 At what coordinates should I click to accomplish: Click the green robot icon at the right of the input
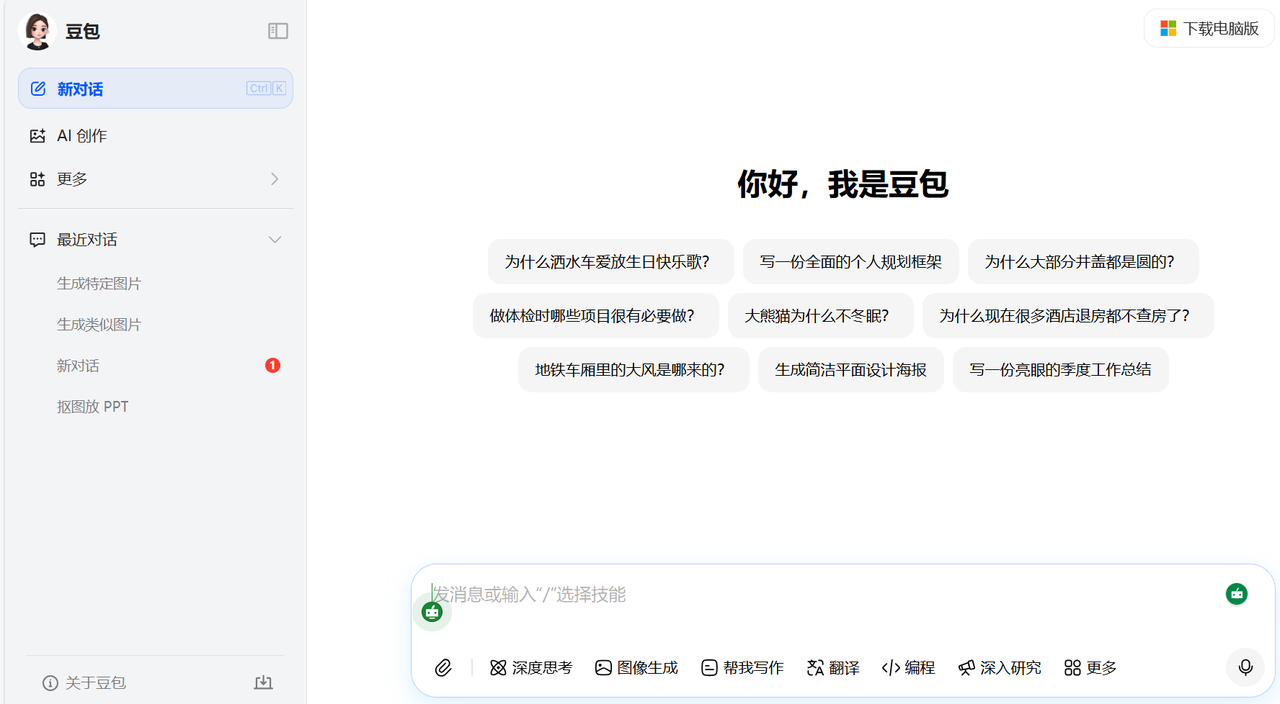(1237, 594)
